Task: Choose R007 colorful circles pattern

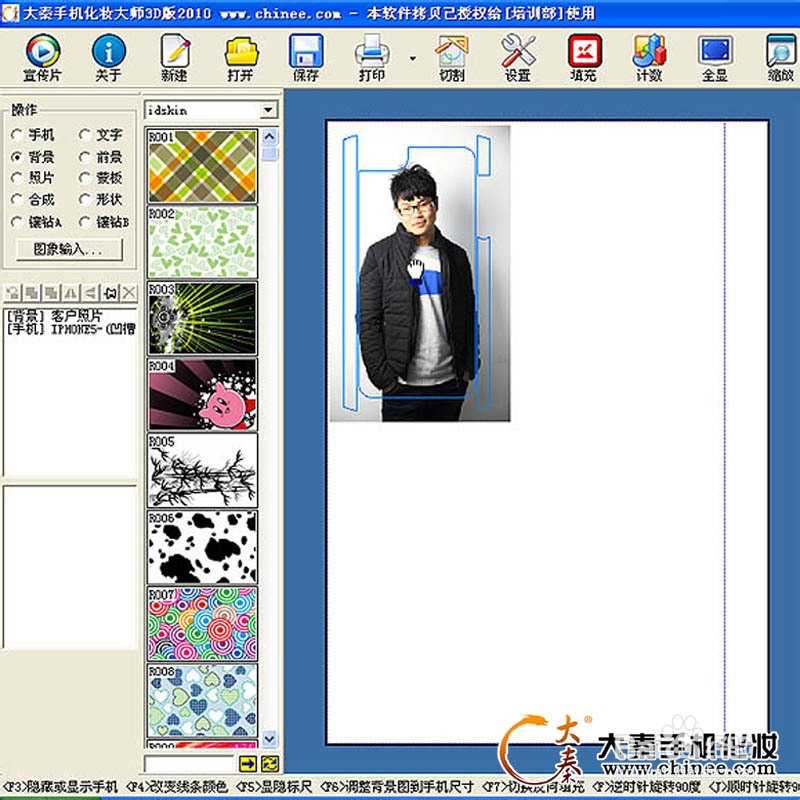Action: (x=203, y=624)
